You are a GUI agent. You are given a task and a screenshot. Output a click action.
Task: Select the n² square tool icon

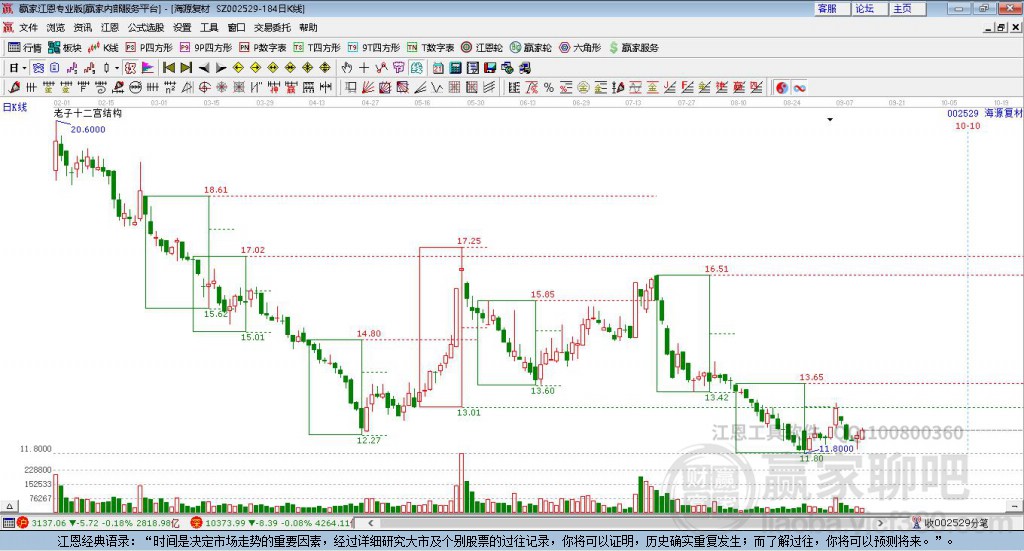click(x=170, y=87)
